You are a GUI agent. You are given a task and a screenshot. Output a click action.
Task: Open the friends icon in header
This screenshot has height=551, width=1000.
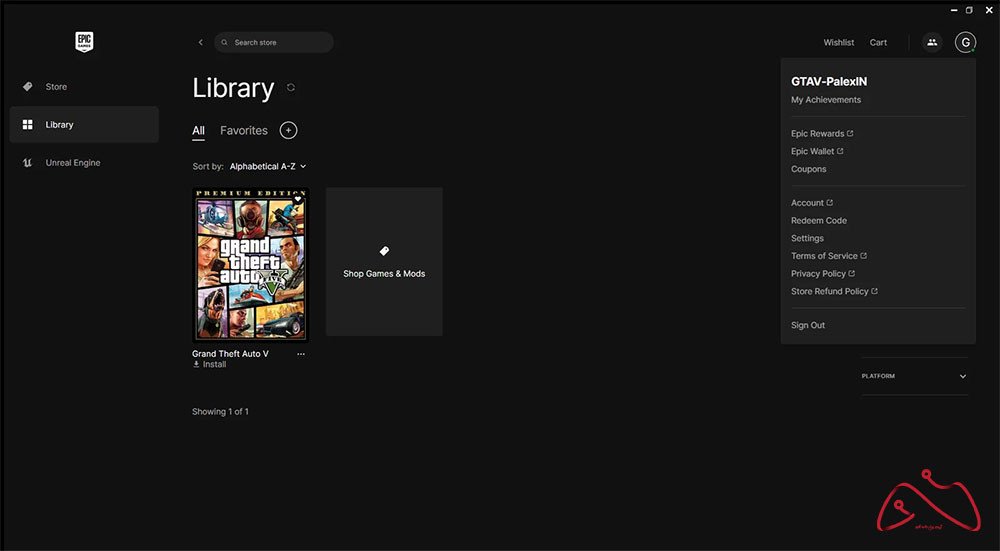point(932,42)
